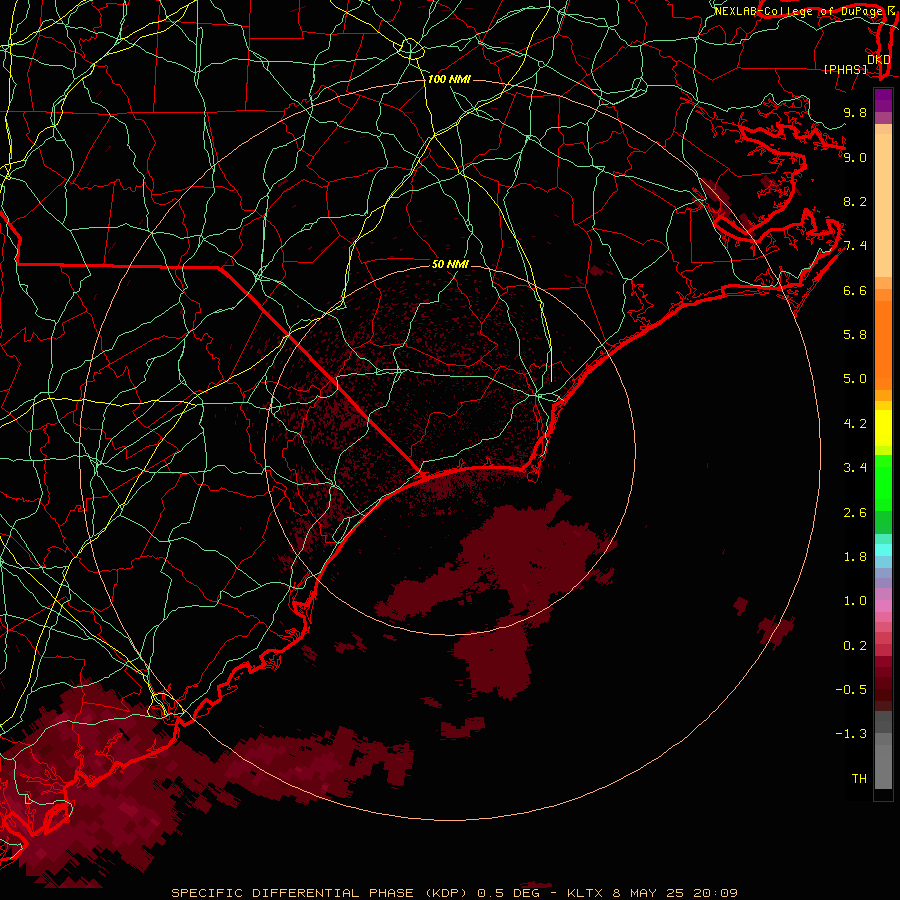Click the SPECIFIC DIFFERENTIAL PHASE (KDP) caption text

321,893
